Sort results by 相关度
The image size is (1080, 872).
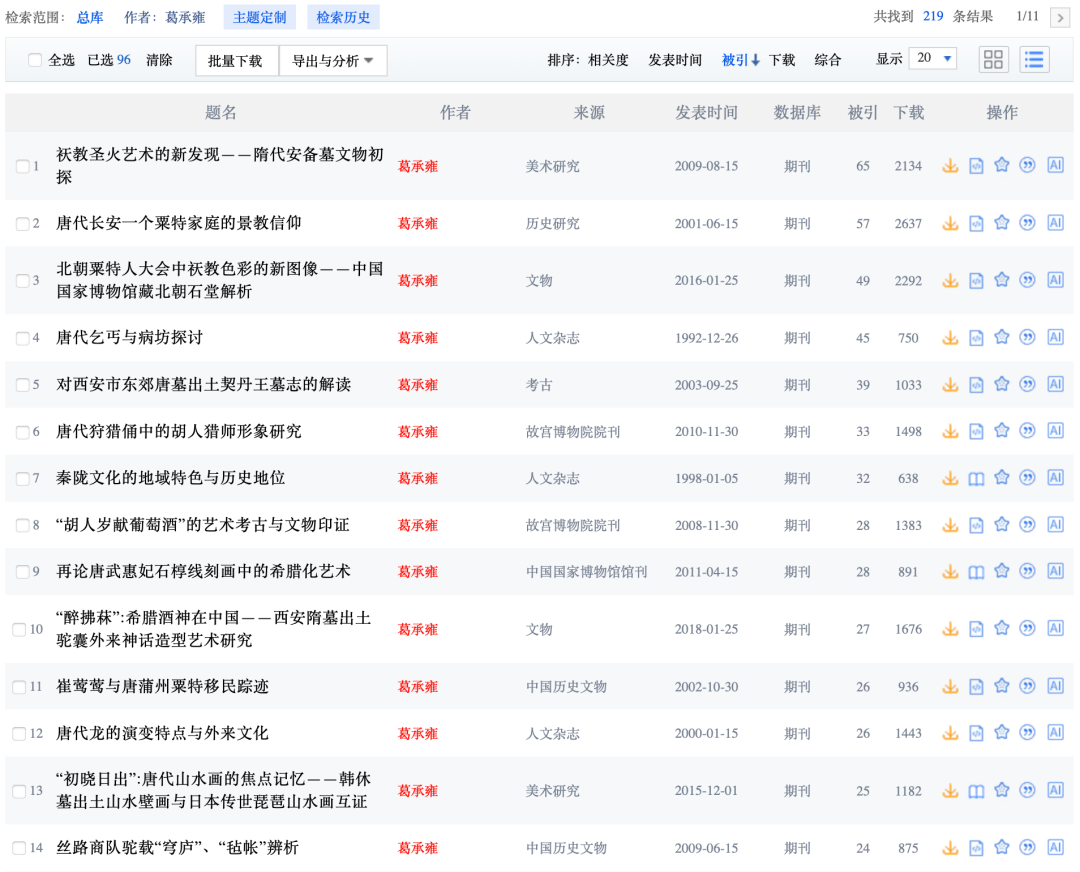coord(608,60)
